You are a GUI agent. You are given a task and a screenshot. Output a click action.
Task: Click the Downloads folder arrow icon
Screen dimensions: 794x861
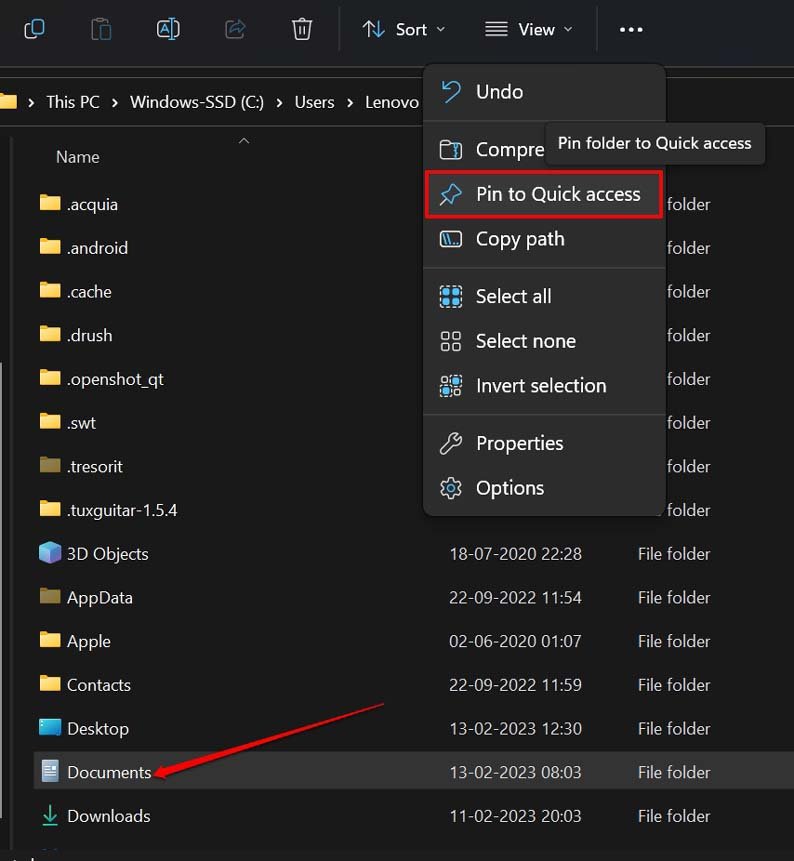point(50,816)
